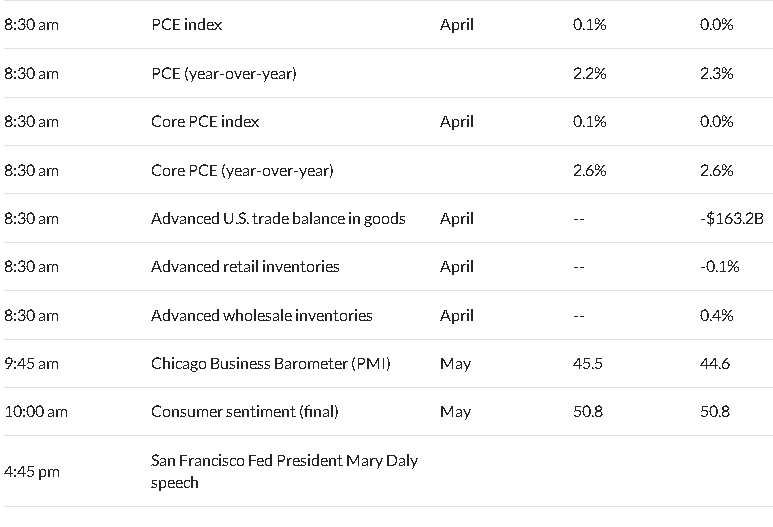This screenshot has width=773, height=527.
Task: Select the 9:45 am time cell
Action: click(31, 364)
